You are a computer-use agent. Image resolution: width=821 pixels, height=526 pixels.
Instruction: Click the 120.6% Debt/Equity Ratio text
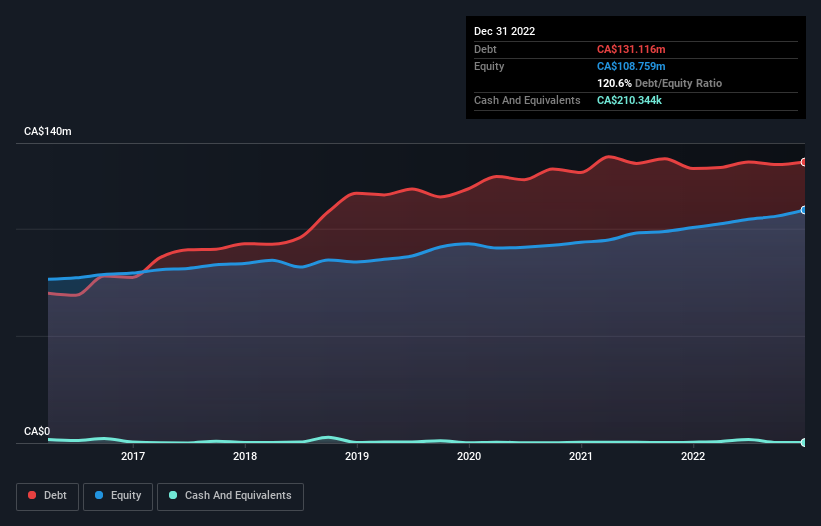[659, 83]
